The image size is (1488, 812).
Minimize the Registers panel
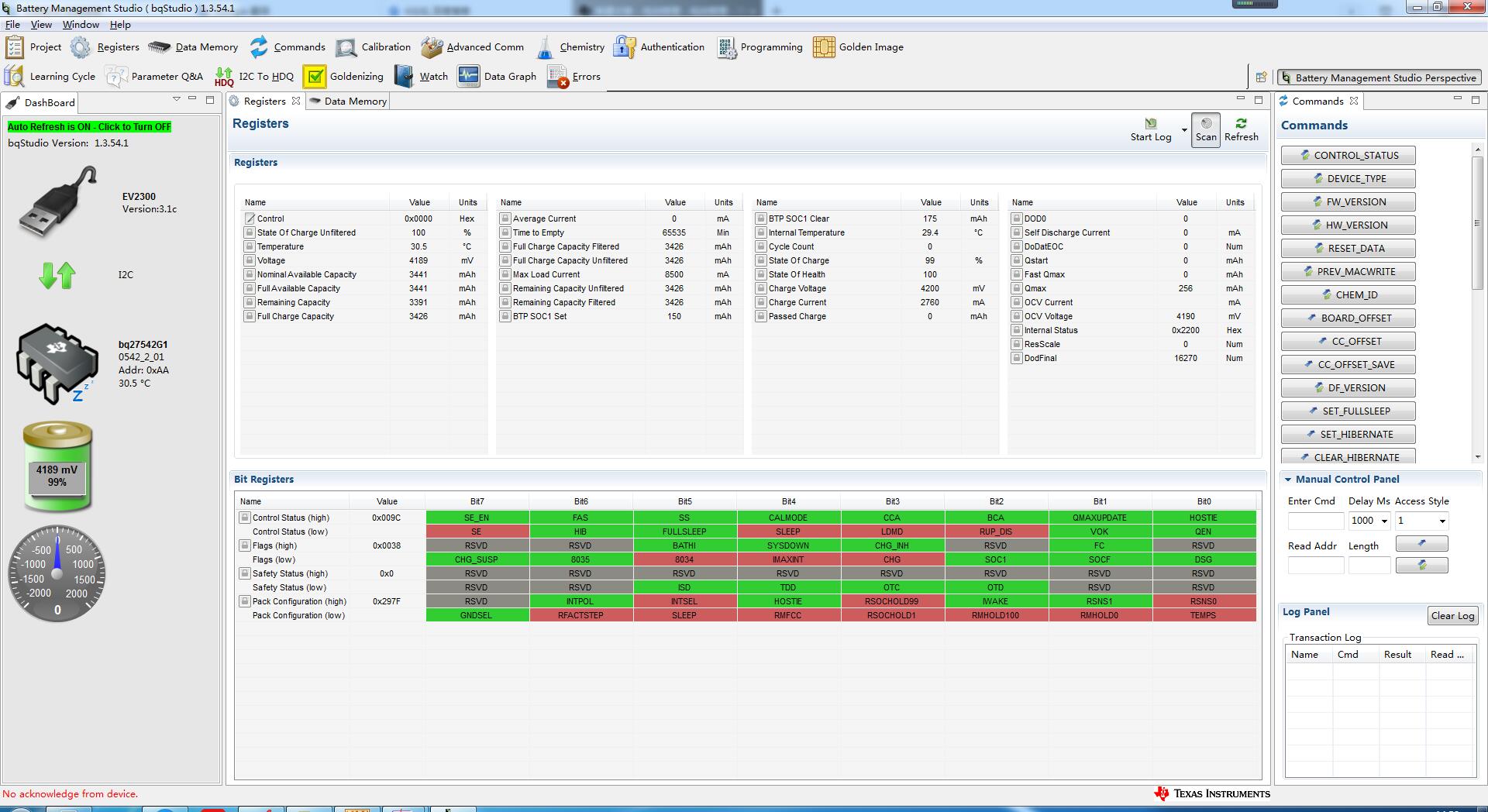point(1241,99)
